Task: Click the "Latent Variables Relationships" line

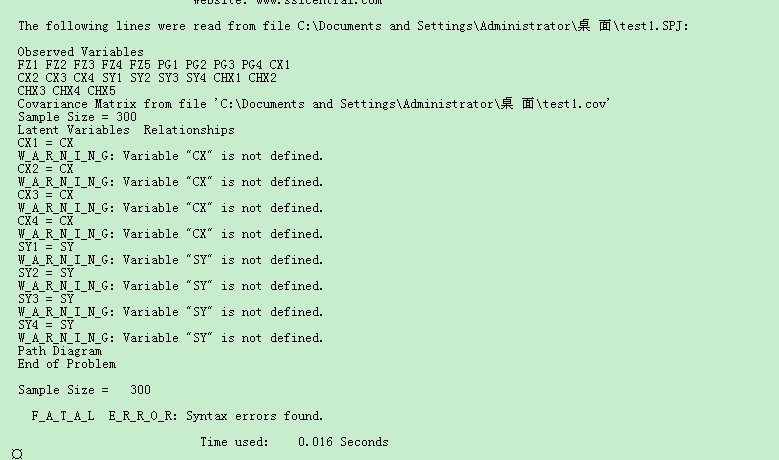Action: point(126,130)
